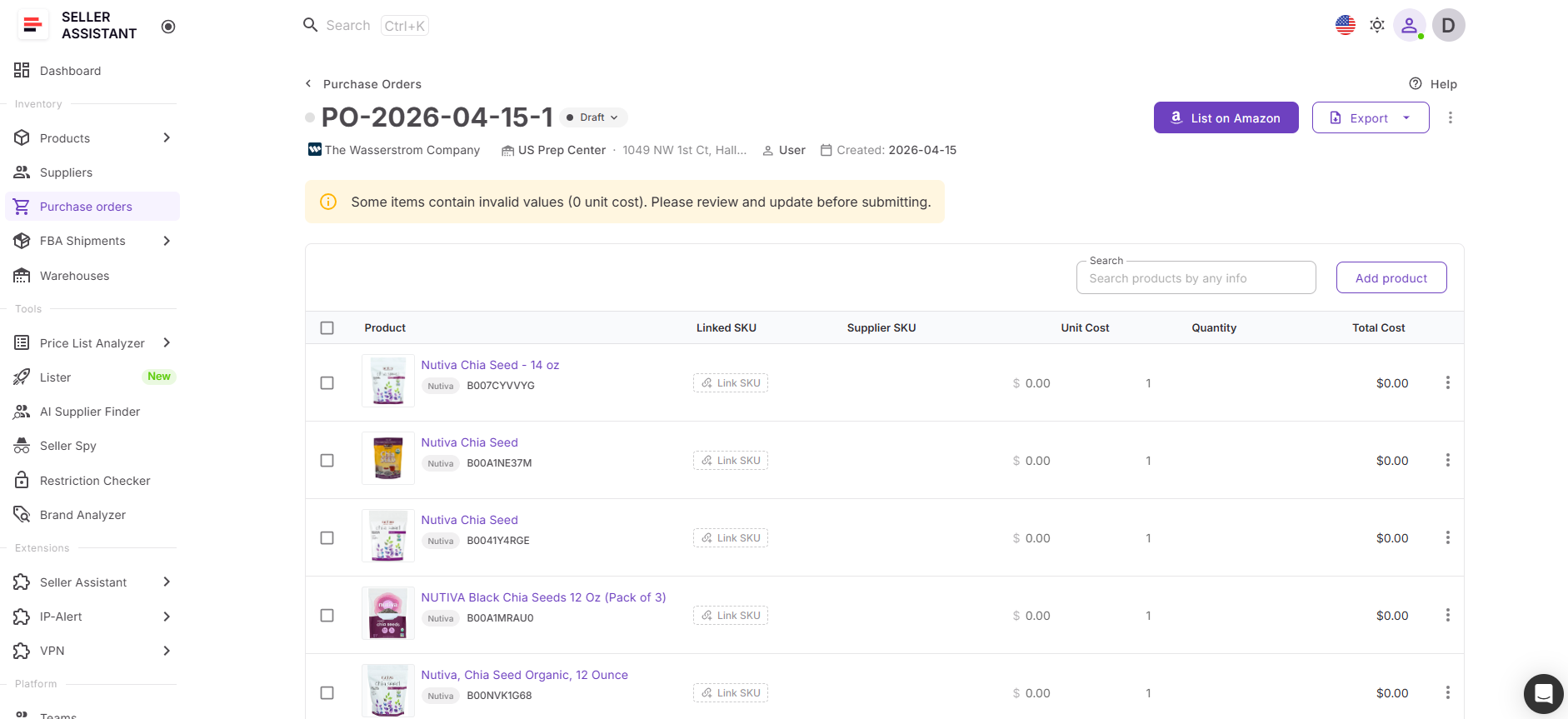
Task: Click the Lister rocket icon
Action: pos(22,377)
